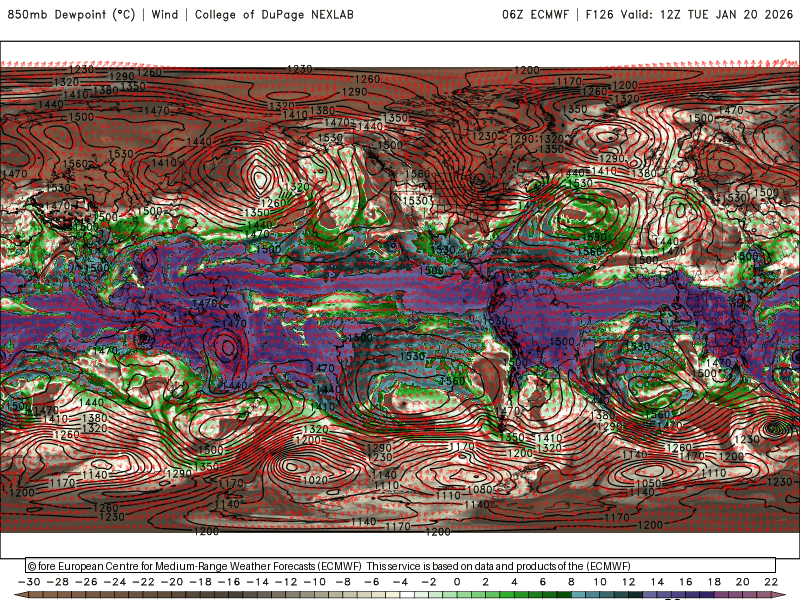Screen dimensions: 800x600
Task: Click the -22 value on the color scale
Action: (x=143, y=582)
